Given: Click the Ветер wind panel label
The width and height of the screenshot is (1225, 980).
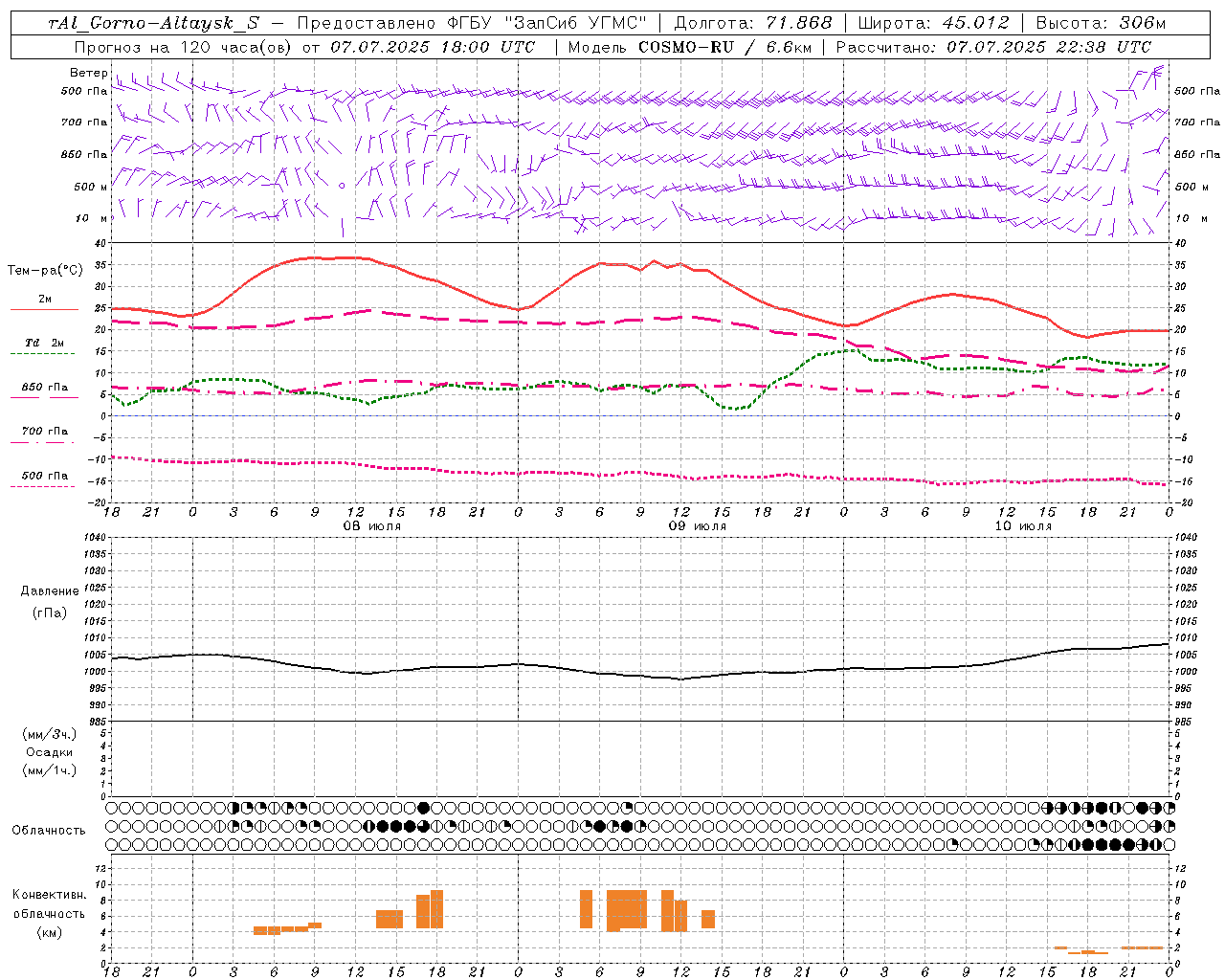Looking at the screenshot, I should point(88,73).
